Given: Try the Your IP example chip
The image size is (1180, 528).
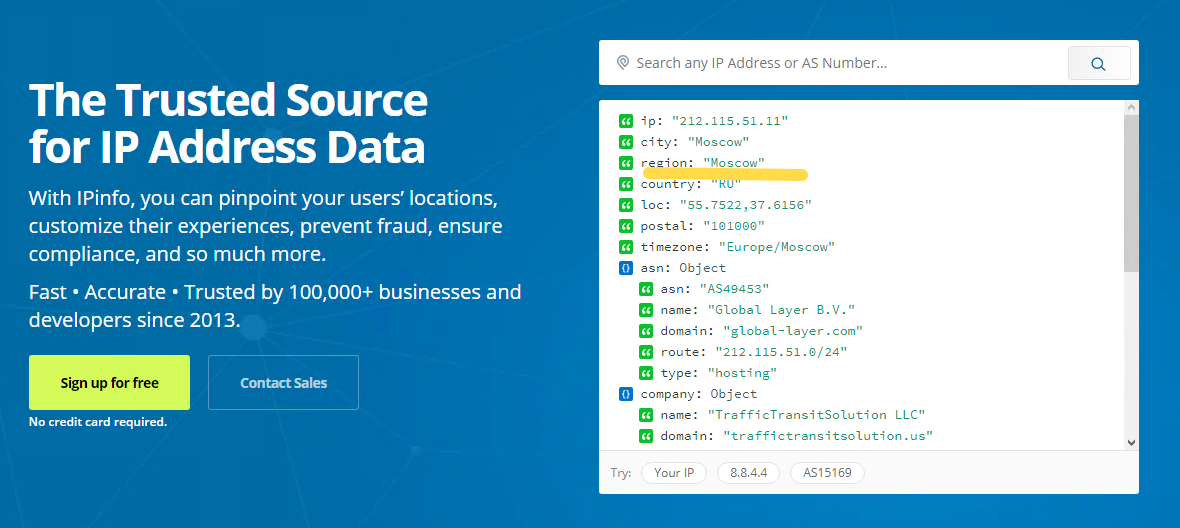Looking at the screenshot, I should coord(674,473).
